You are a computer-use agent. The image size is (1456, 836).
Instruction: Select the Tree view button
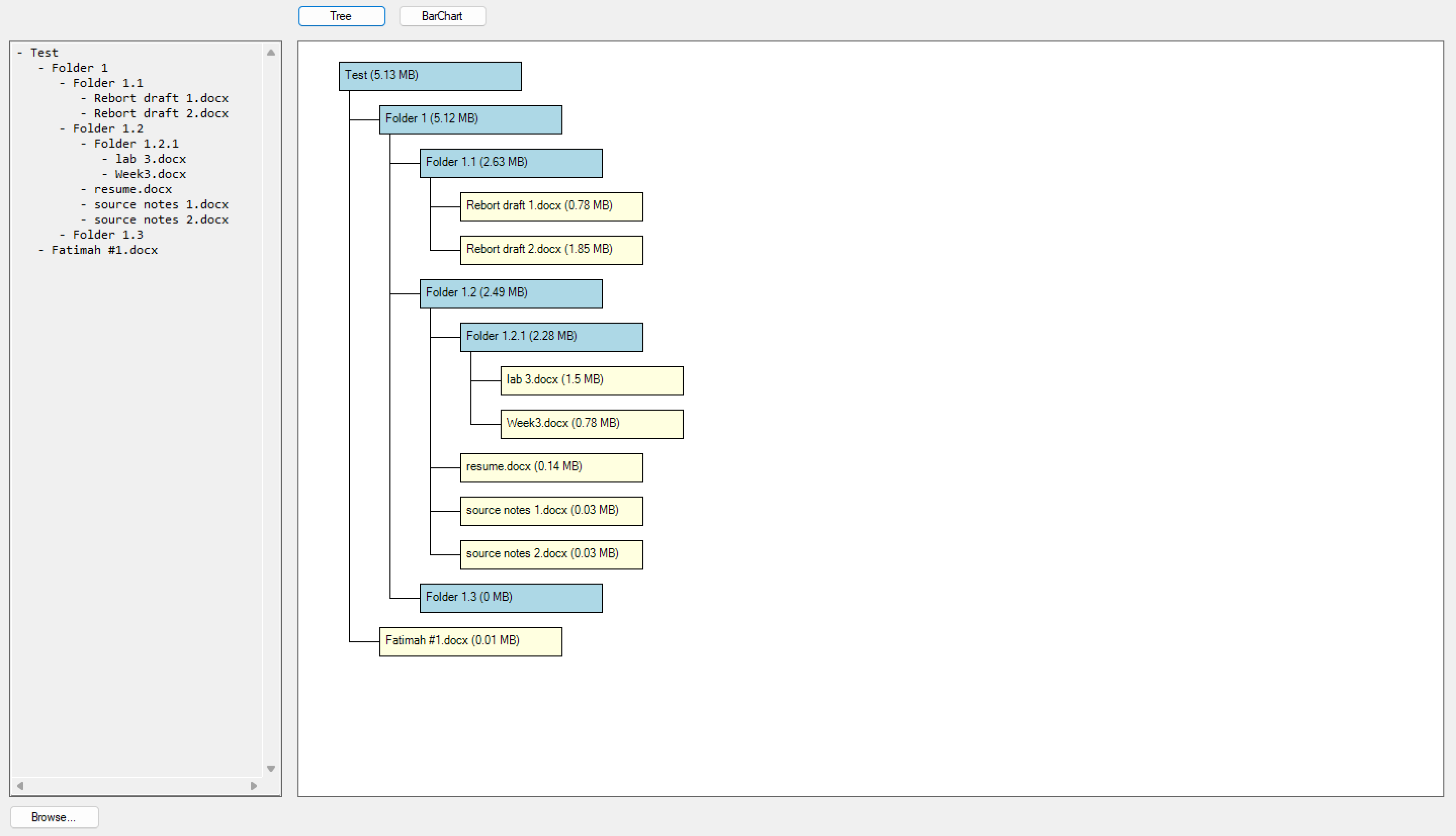click(341, 16)
